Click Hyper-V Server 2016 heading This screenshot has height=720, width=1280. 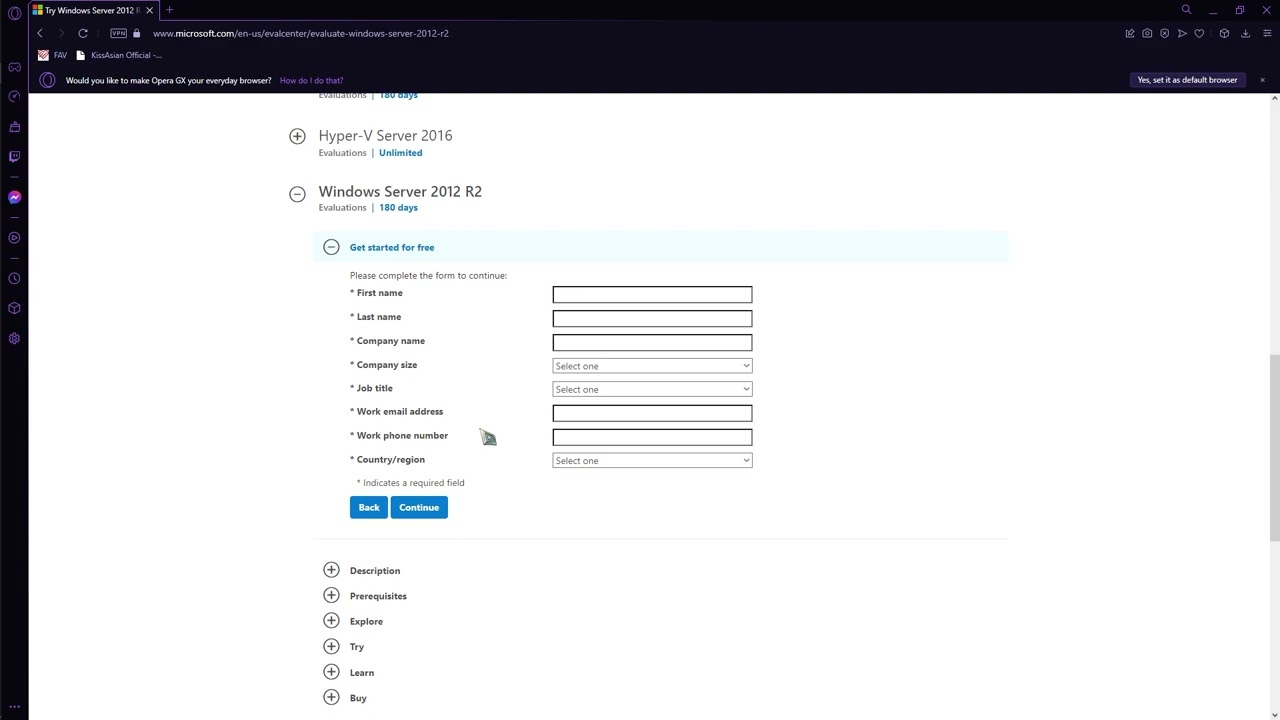pyautogui.click(x=385, y=135)
